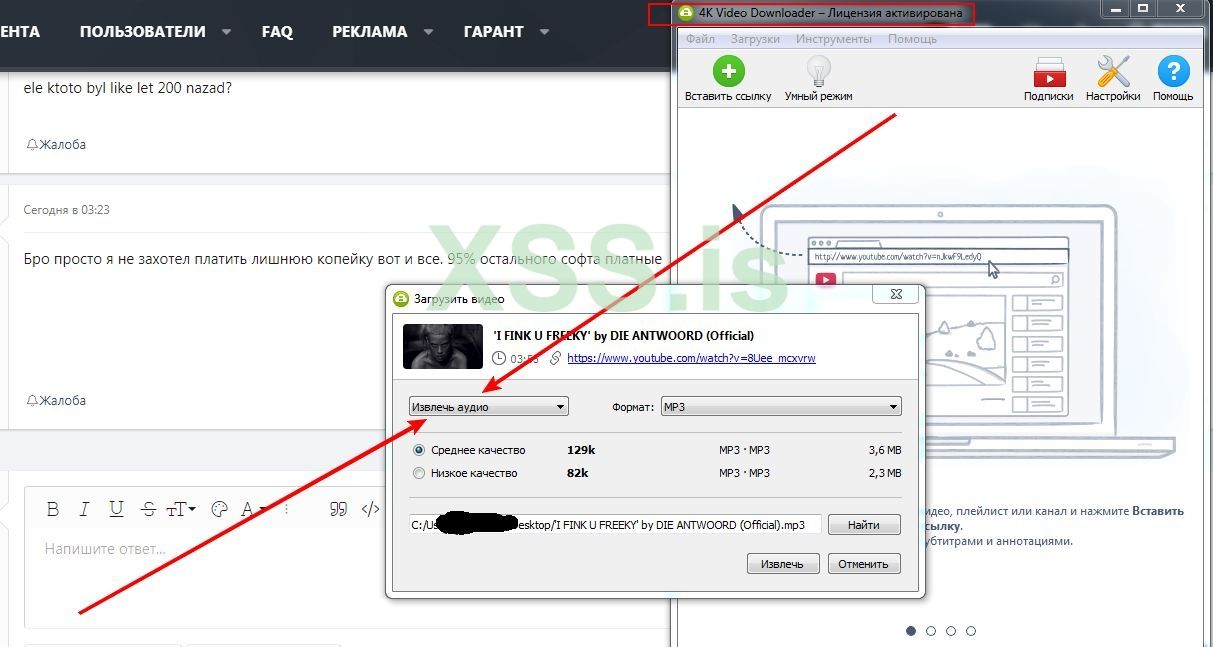The height and width of the screenshot is (647, 1213).
Task: Apply italic formatting in the reply editor
Action: [85, 509]
